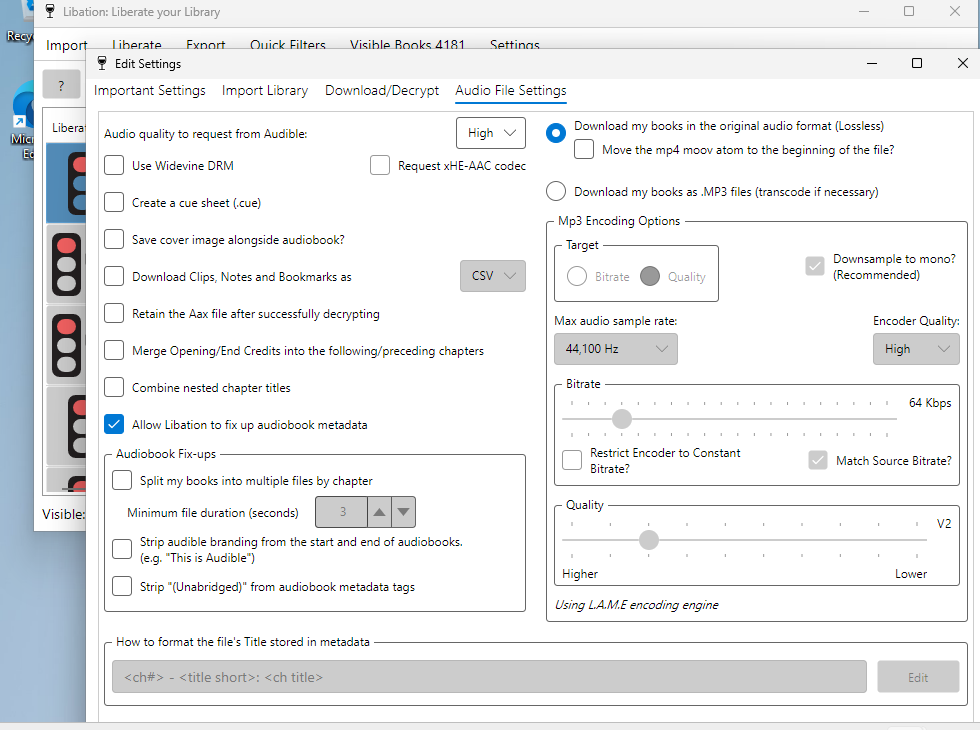
Task: Click the Edit button for title format
Action: click(x=918, y=677)
